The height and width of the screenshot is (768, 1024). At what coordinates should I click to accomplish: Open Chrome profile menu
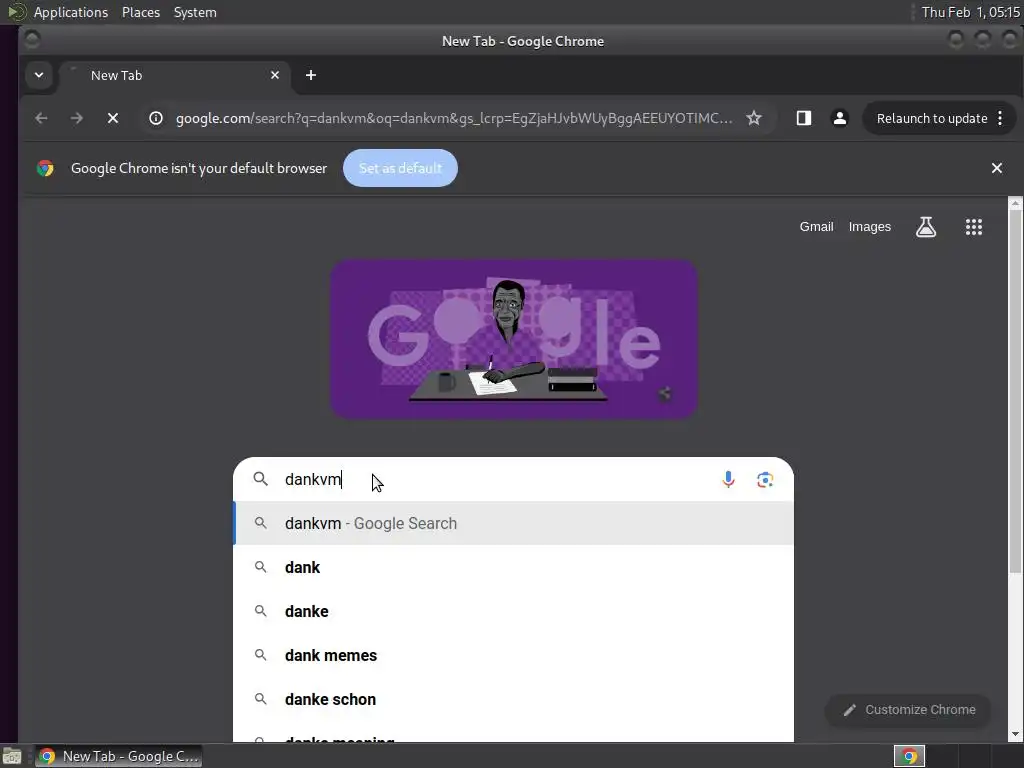(839, 118)
